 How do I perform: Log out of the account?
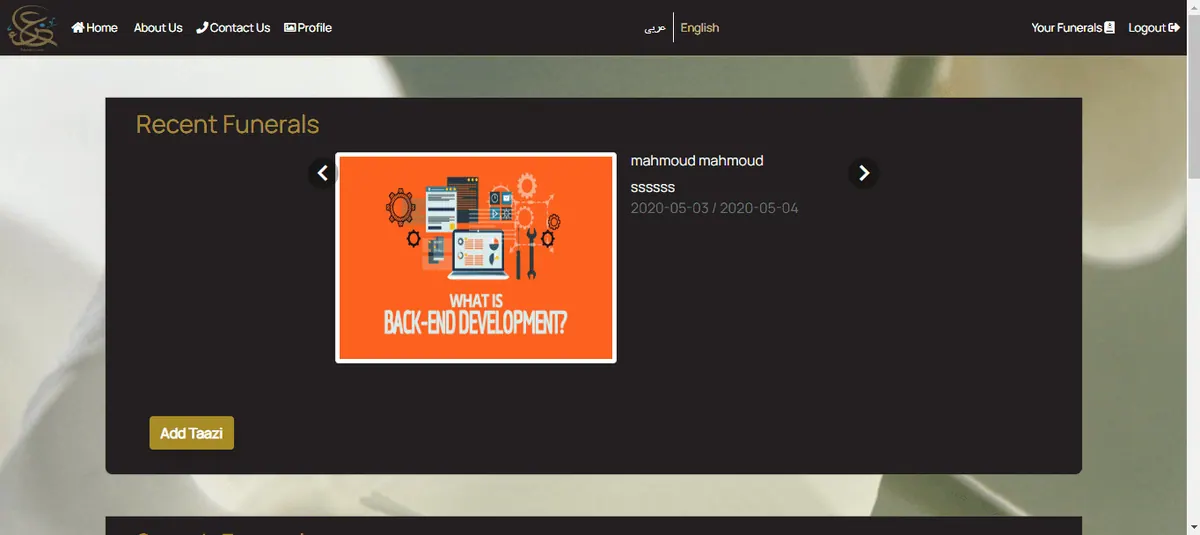pos(1154,28)
